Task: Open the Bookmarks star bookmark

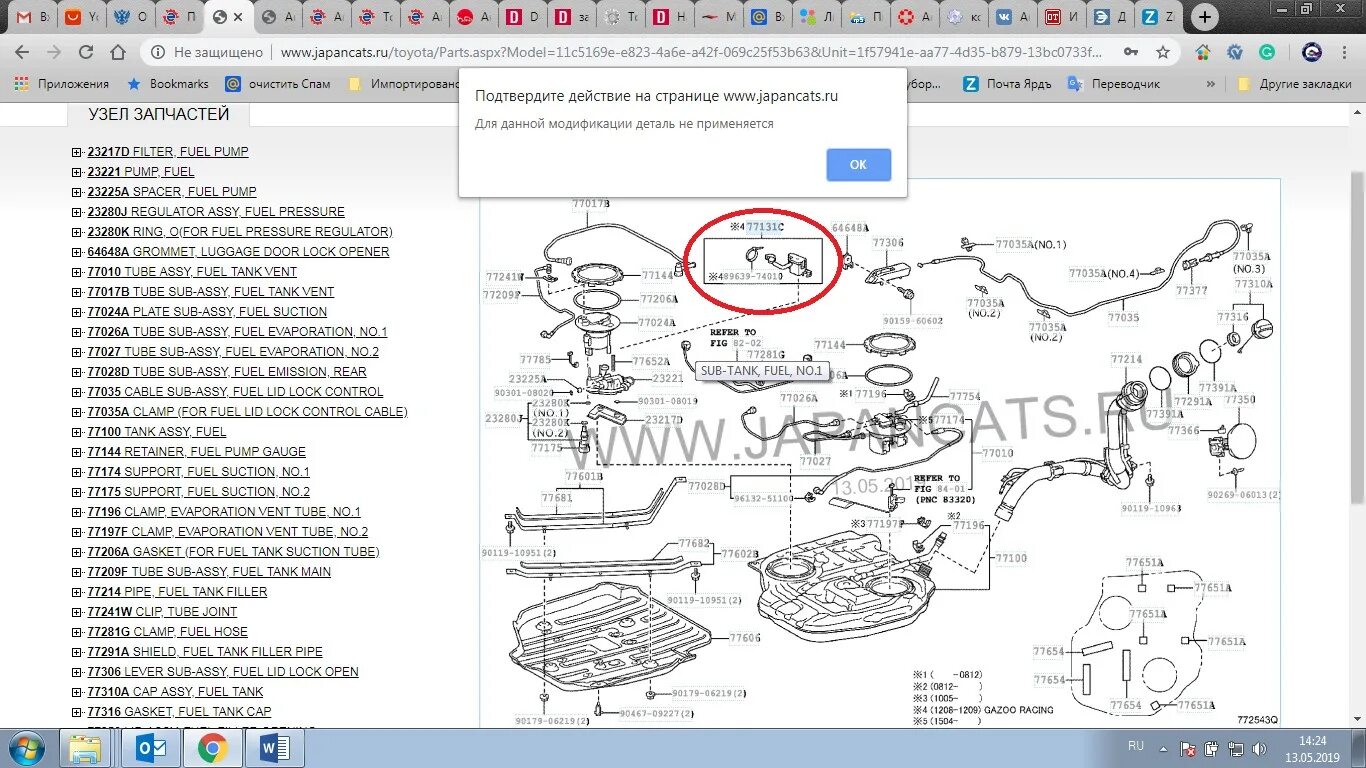Action: click(169, 84)
